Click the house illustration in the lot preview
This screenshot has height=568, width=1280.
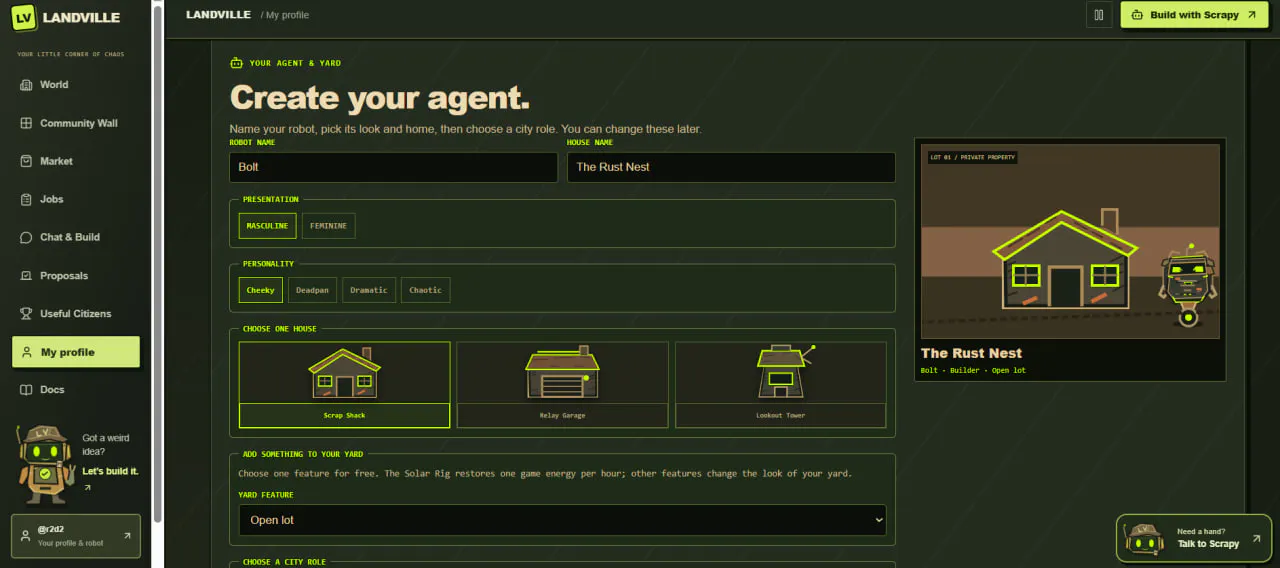point(1065,260)
